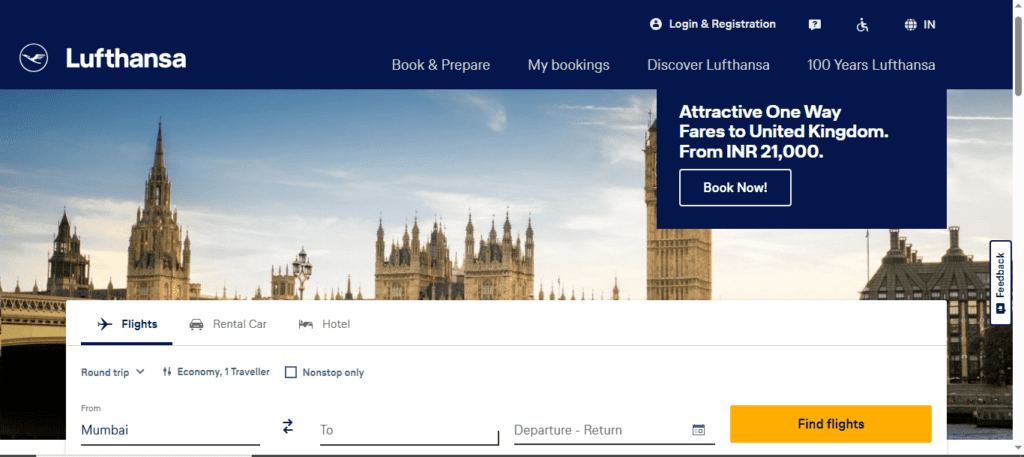The image size is (1024, 457).
Task: Expand the Round trip dropdown
Action: pyautogui.click(x=112, y=372)
